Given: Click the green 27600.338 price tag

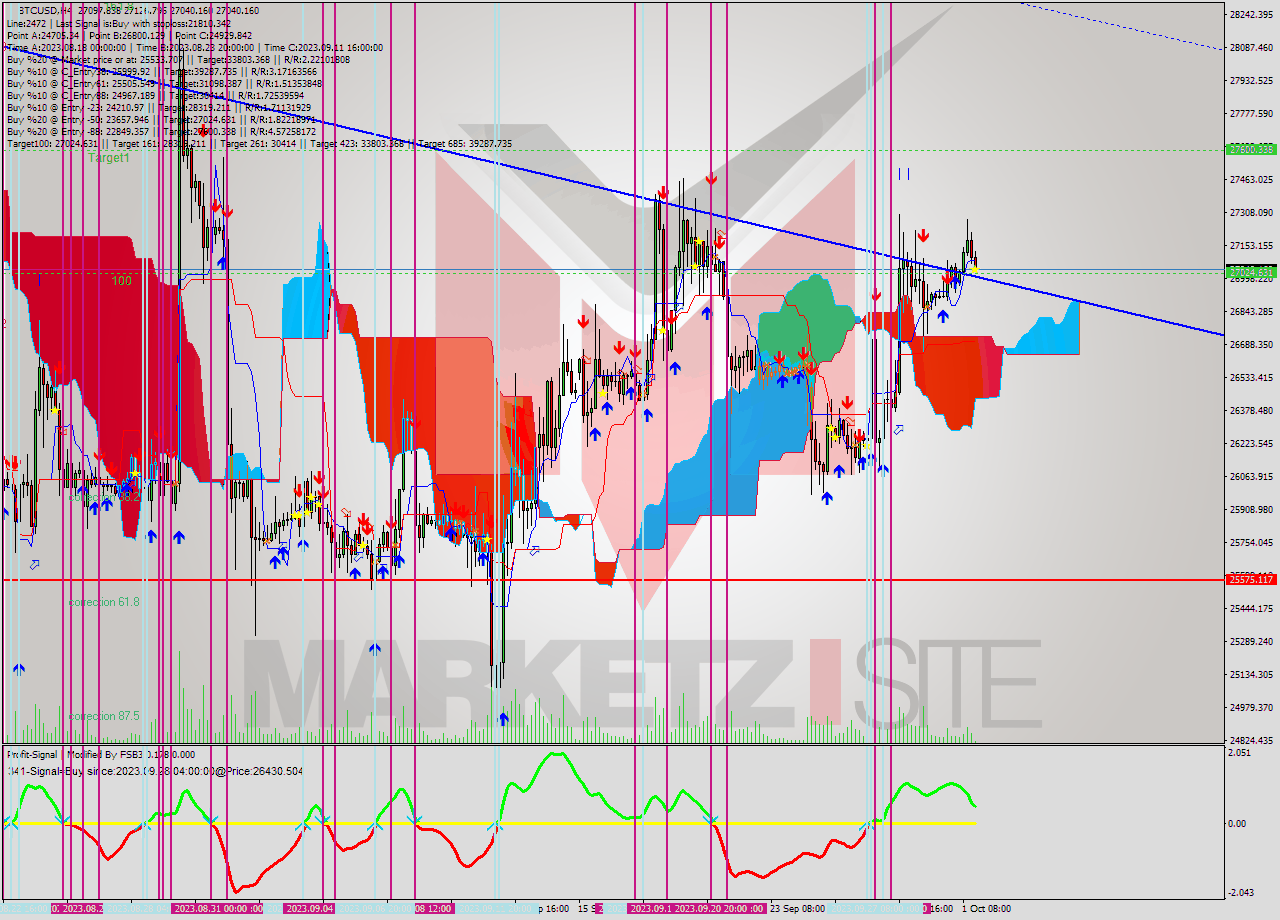Looking at the screenshot, I should [1251, 149].
